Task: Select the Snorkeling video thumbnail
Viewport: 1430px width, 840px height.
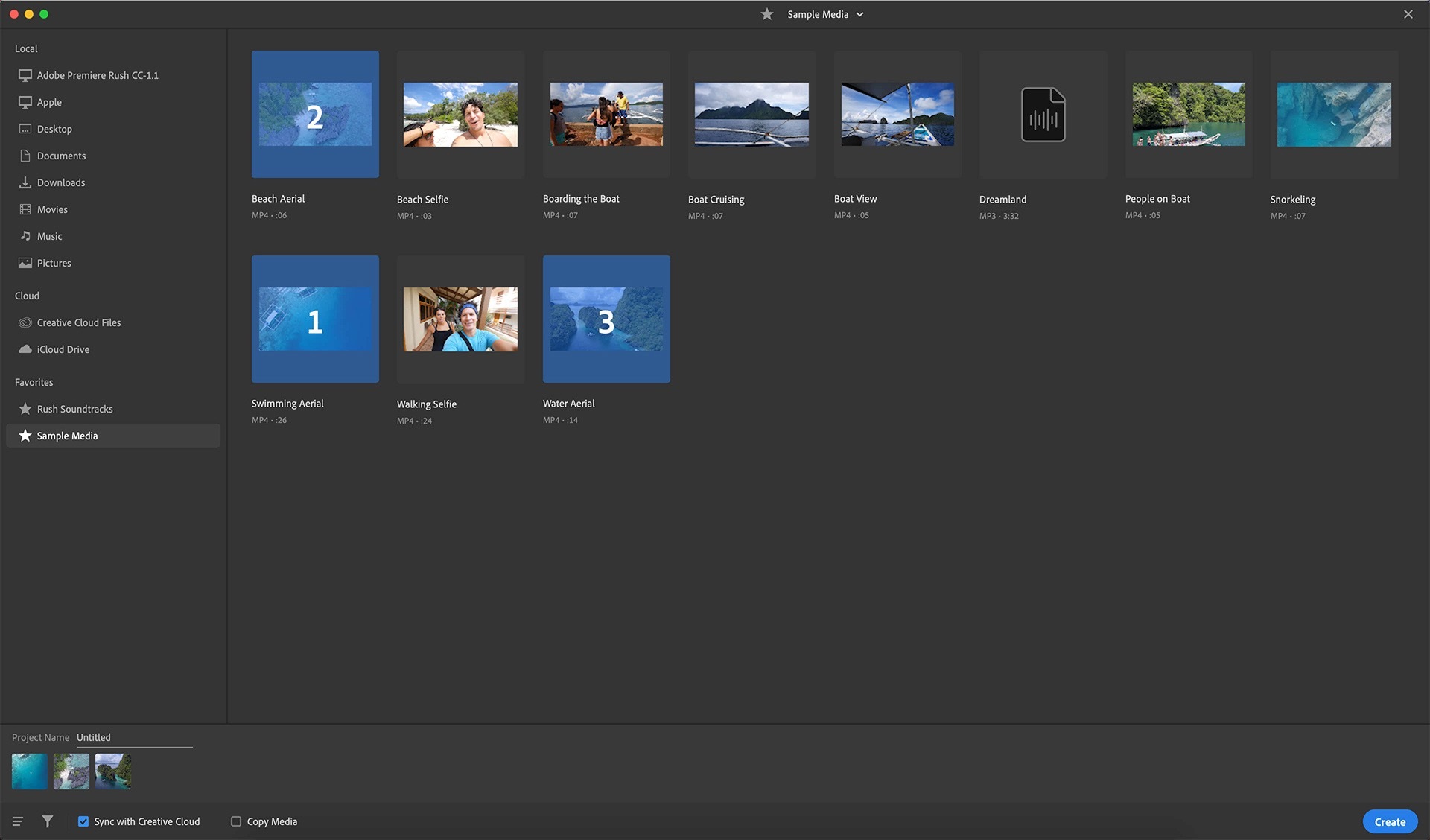Action: click(x=1333, y=115)
